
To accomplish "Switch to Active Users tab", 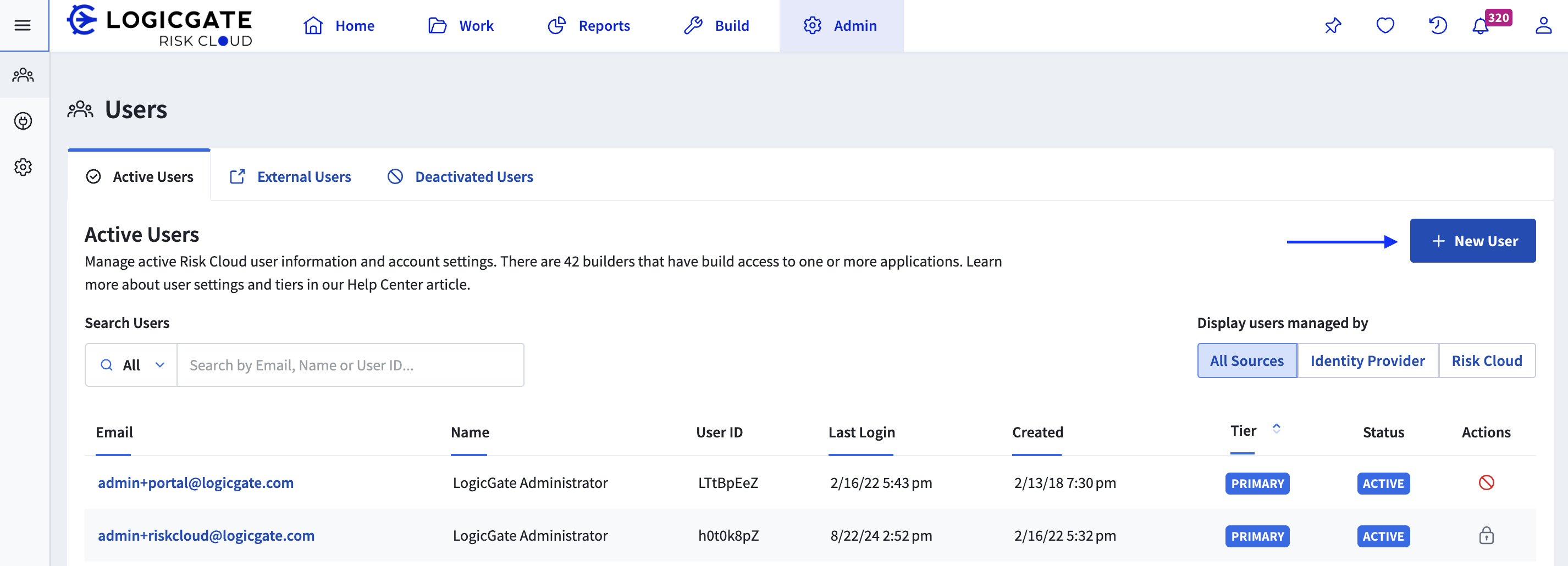I will click(140, 176).
